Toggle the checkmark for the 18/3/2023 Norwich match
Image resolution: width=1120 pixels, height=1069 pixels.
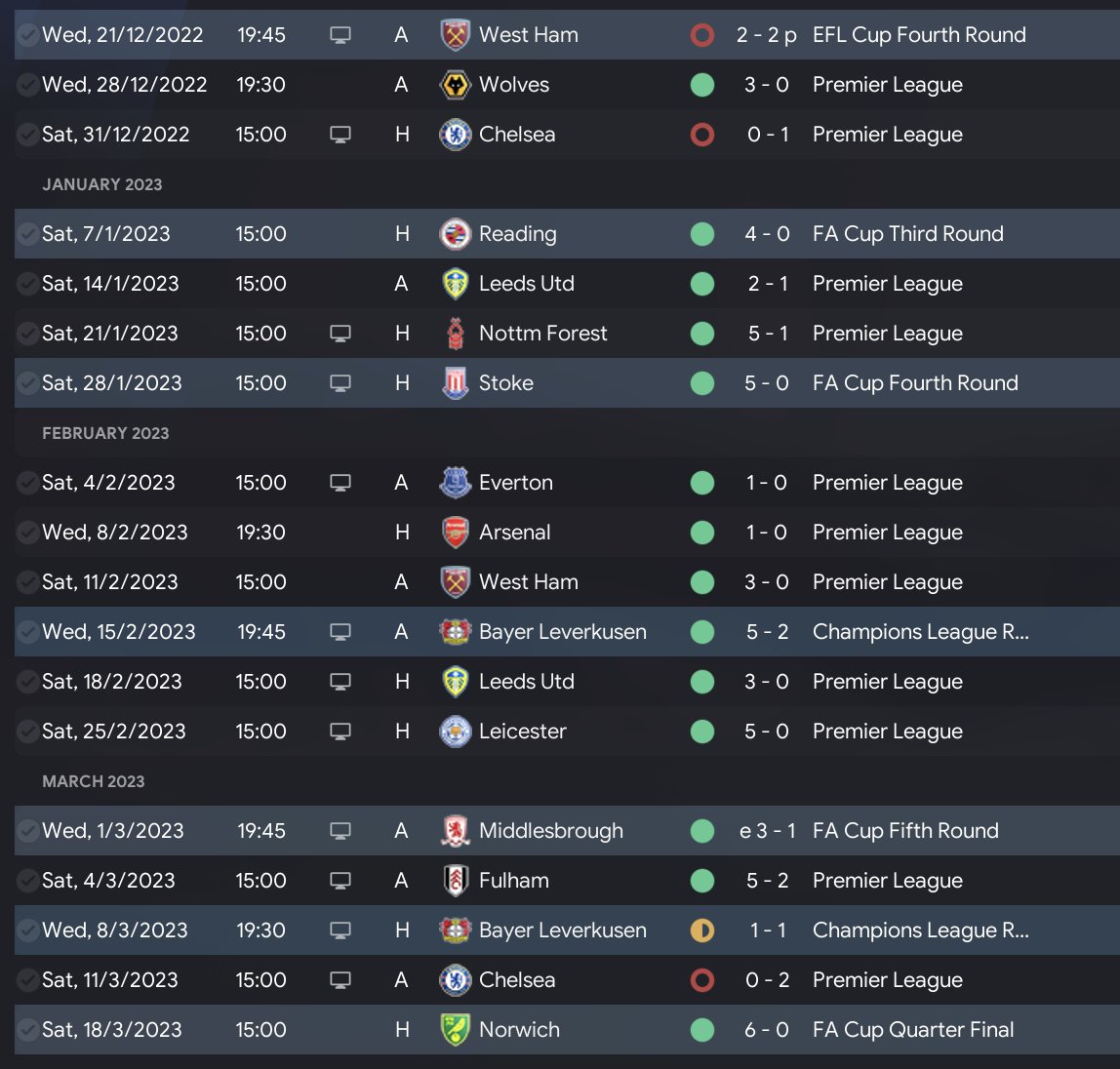pyautogui.click(x=28, y=1030)
